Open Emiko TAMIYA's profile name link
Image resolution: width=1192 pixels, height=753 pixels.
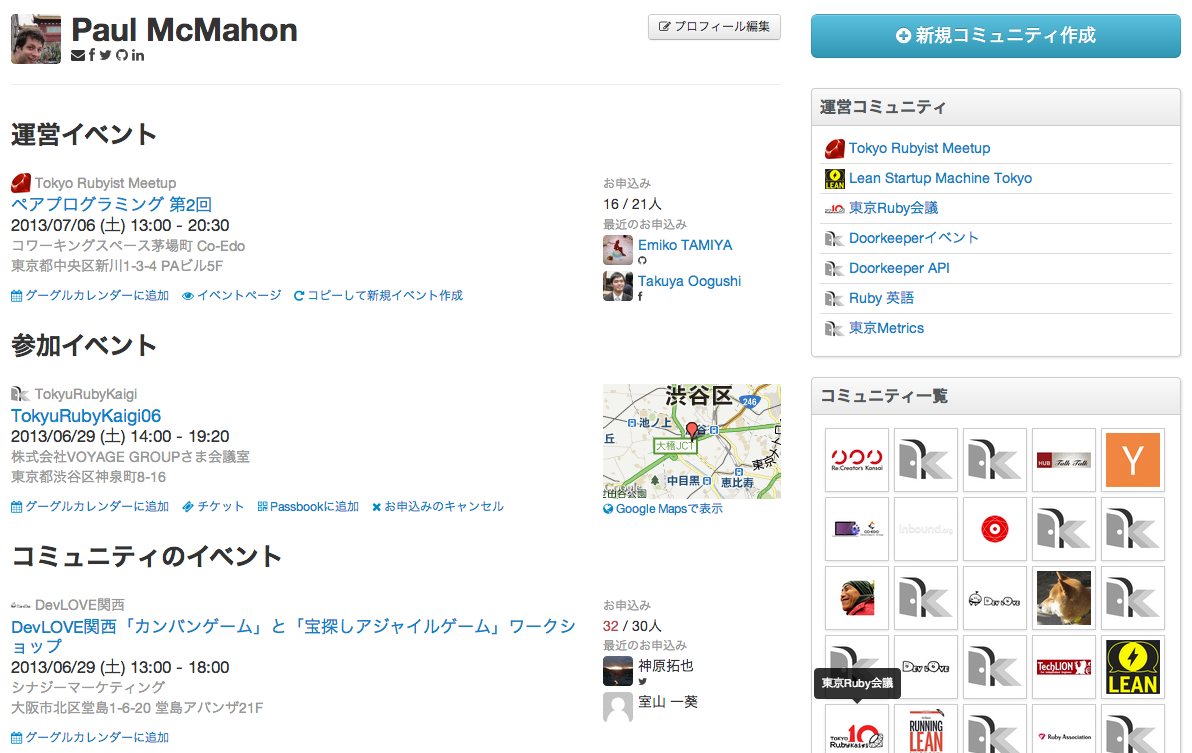pos(685,245)
